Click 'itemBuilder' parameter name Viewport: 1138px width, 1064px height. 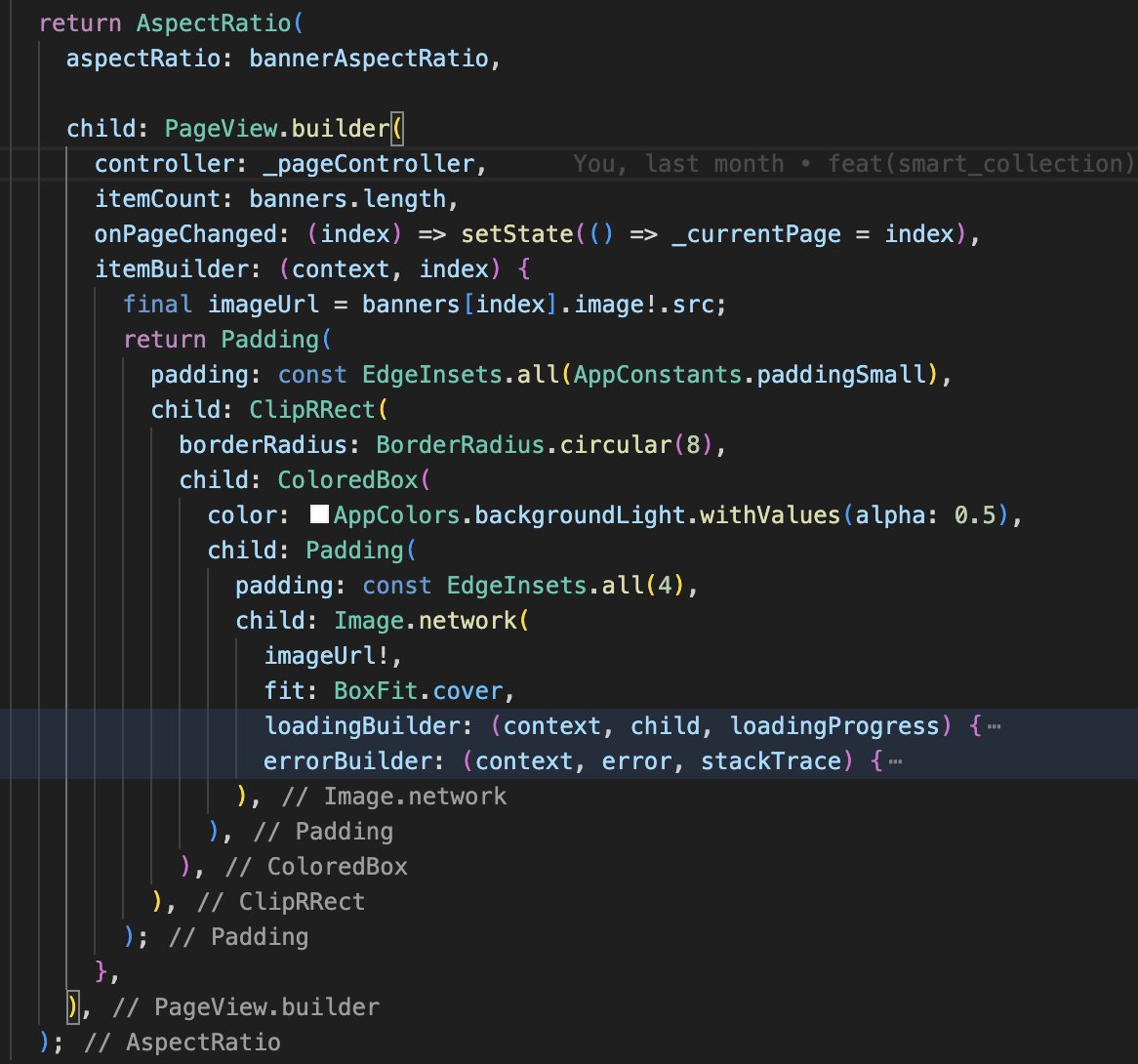point(172,269)
